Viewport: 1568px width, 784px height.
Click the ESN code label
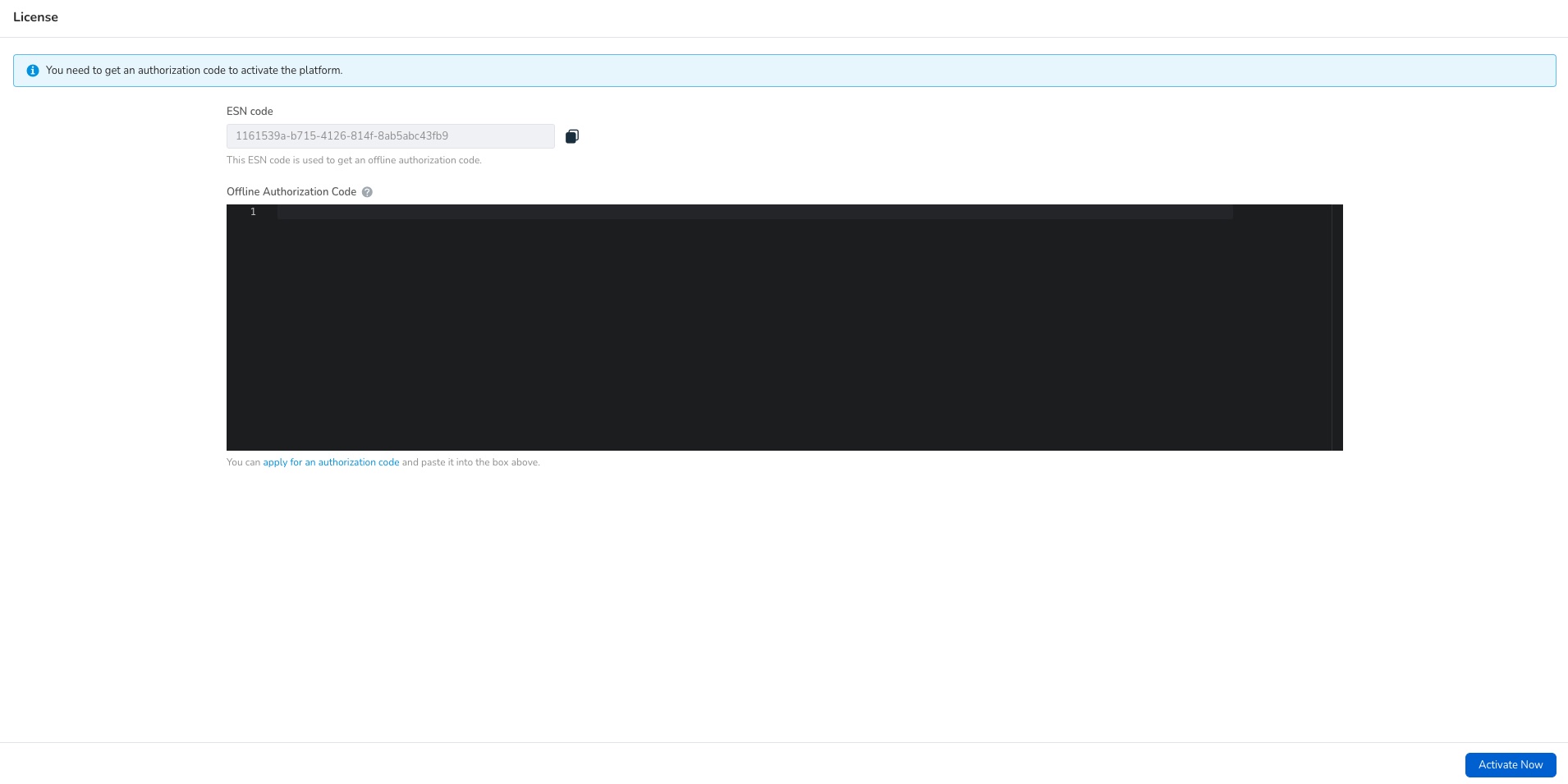coord(250,112)
